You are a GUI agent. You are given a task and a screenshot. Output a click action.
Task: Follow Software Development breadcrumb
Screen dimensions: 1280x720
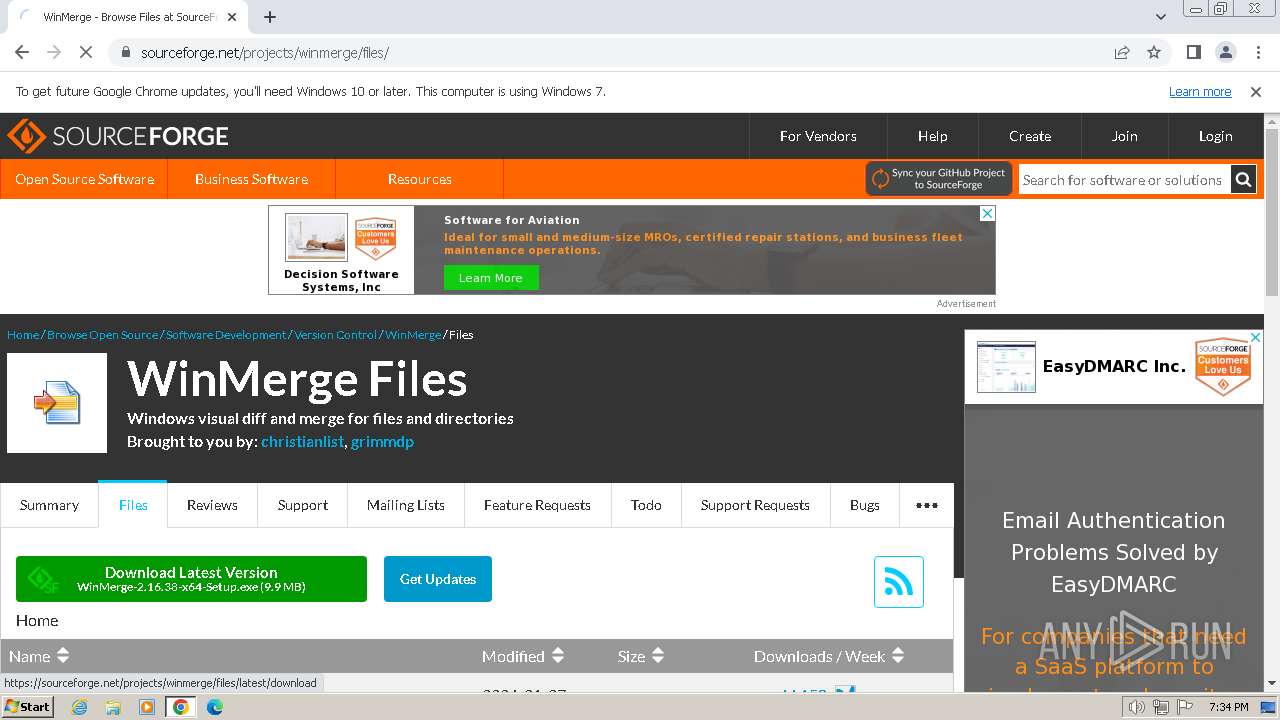226,335
